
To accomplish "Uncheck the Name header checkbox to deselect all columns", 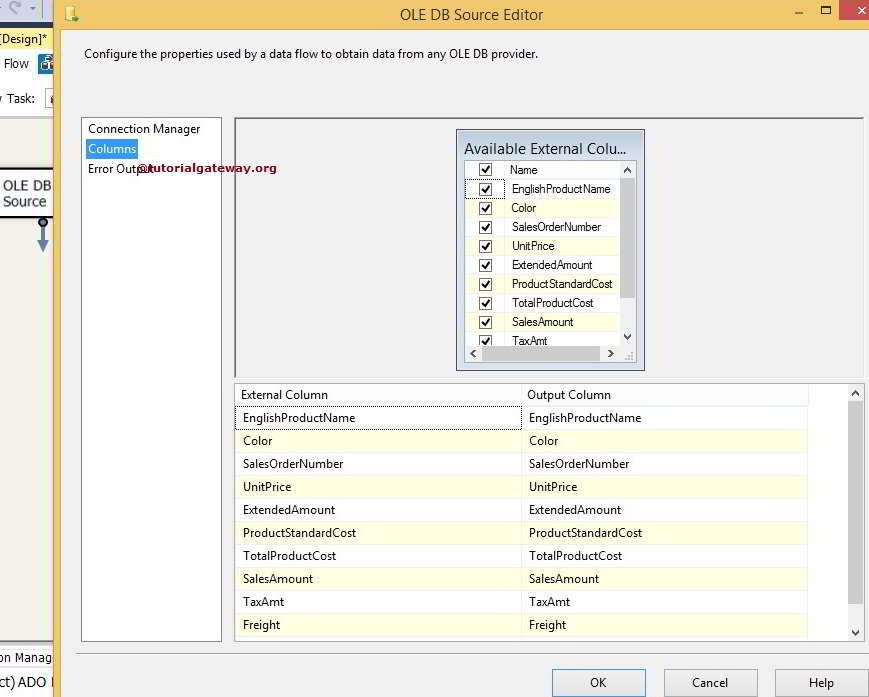I will pos(485,169).
